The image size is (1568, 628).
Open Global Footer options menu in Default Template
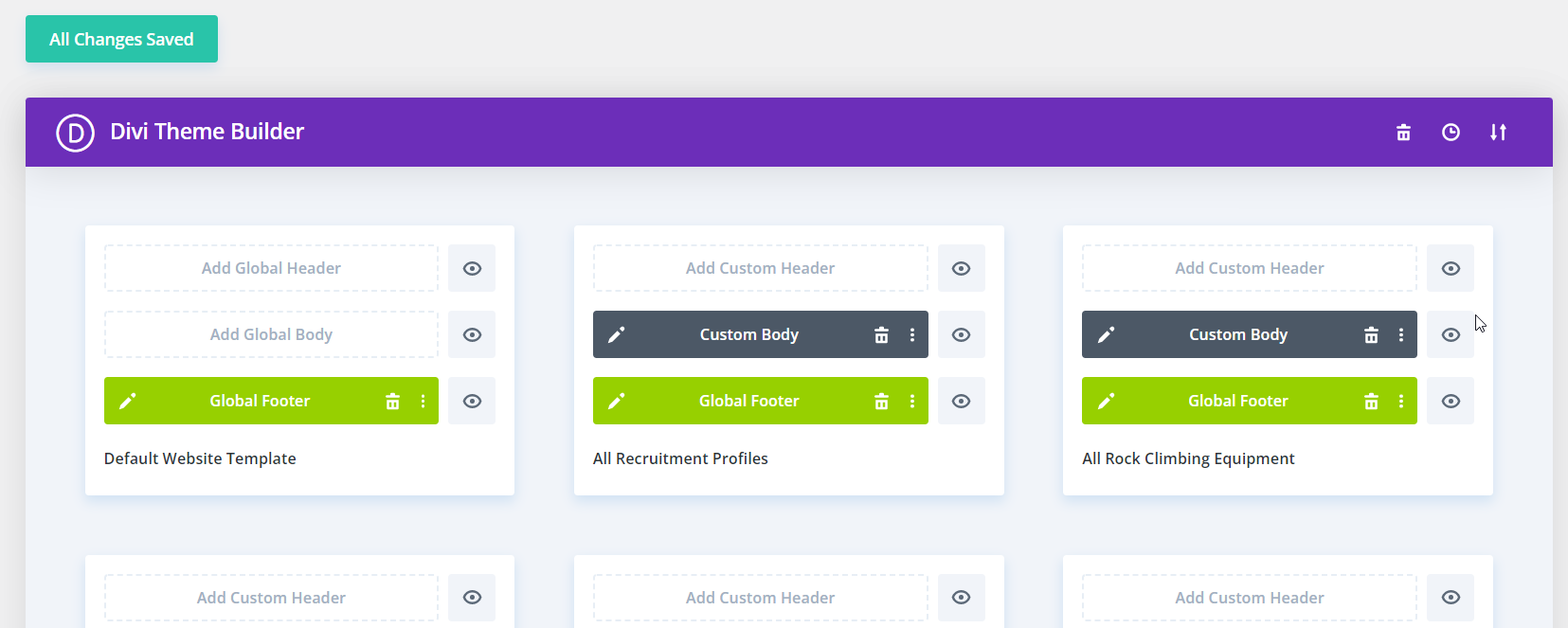click(423, 402)
